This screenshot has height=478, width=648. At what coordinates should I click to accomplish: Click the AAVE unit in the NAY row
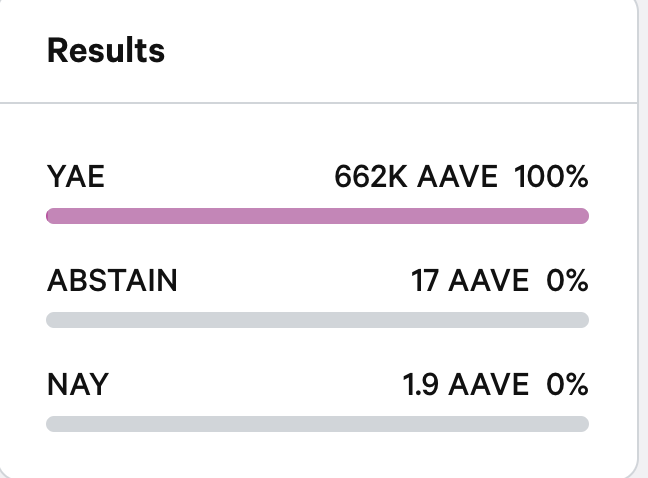click(489, 385)
